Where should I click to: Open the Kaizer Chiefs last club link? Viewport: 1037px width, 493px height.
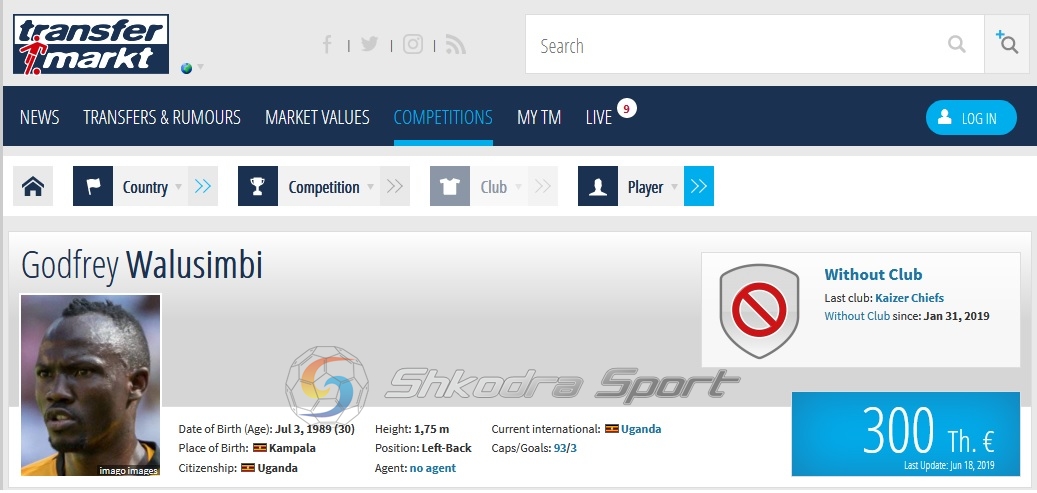click(x=909, y=298)
